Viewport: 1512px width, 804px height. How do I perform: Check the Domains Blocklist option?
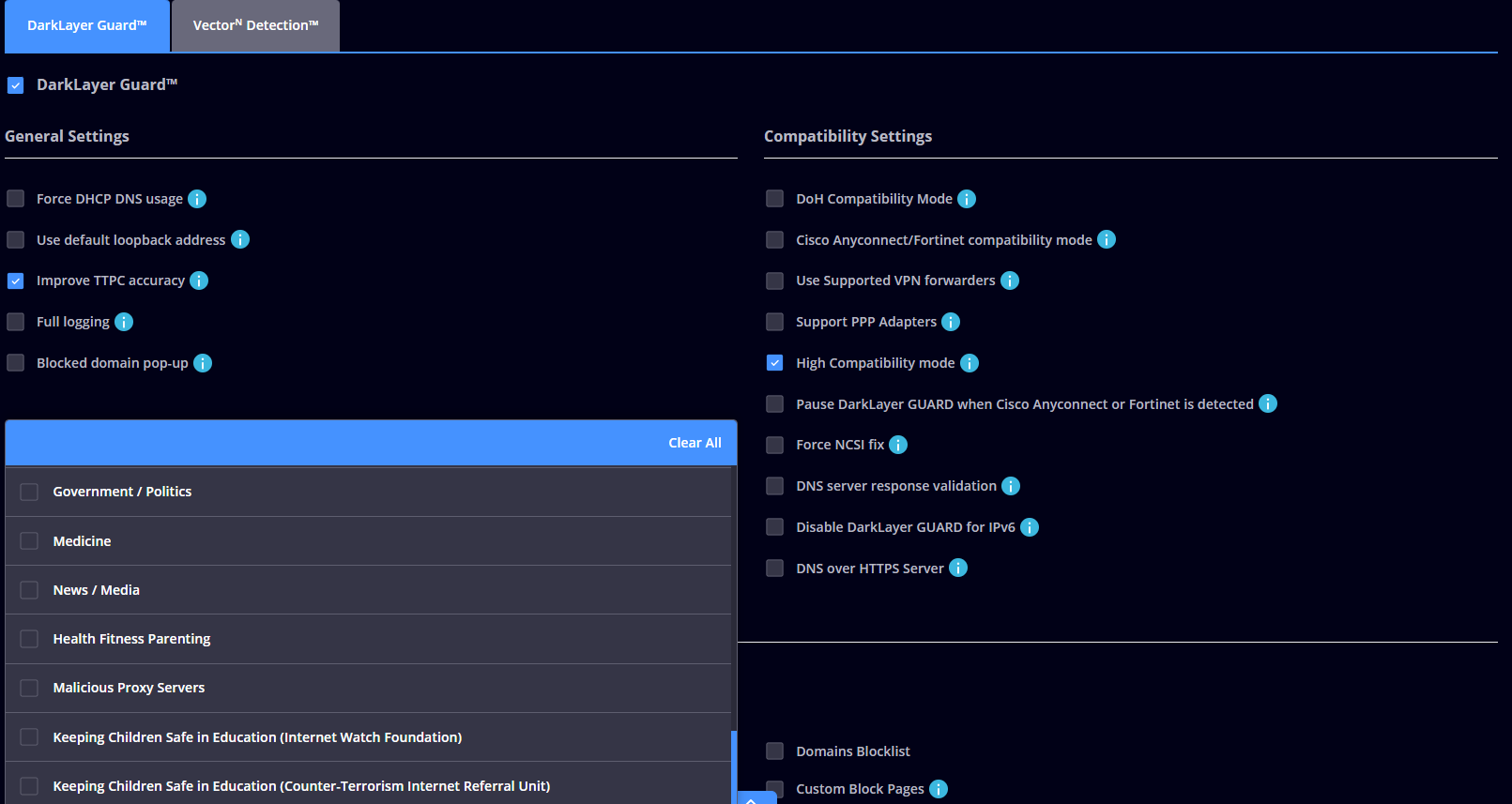[774, 751]
